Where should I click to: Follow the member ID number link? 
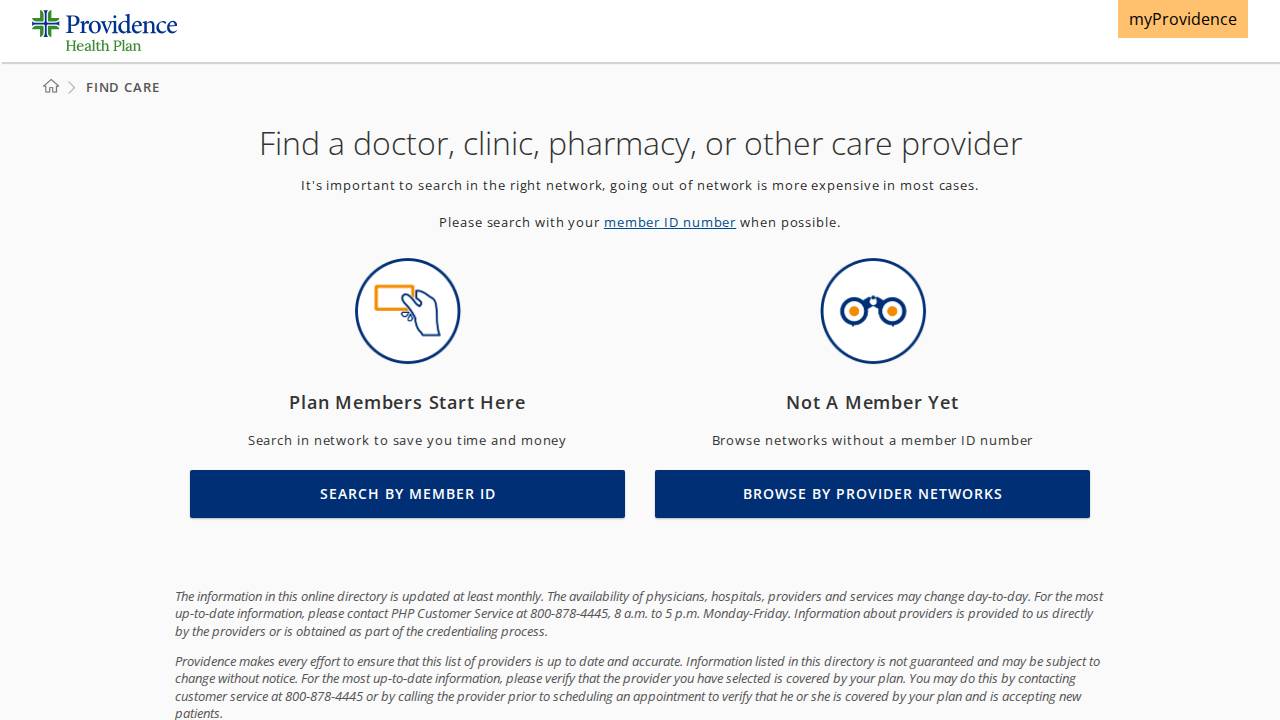[669, 222]
